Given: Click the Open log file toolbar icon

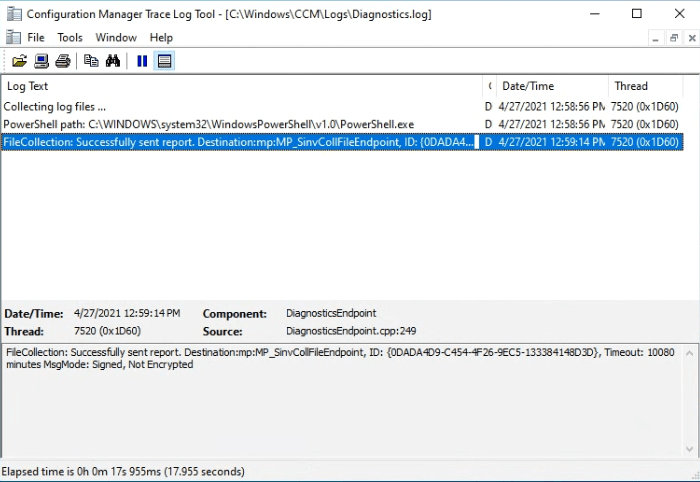Looking at the screenshot, I should click(19, 61).
